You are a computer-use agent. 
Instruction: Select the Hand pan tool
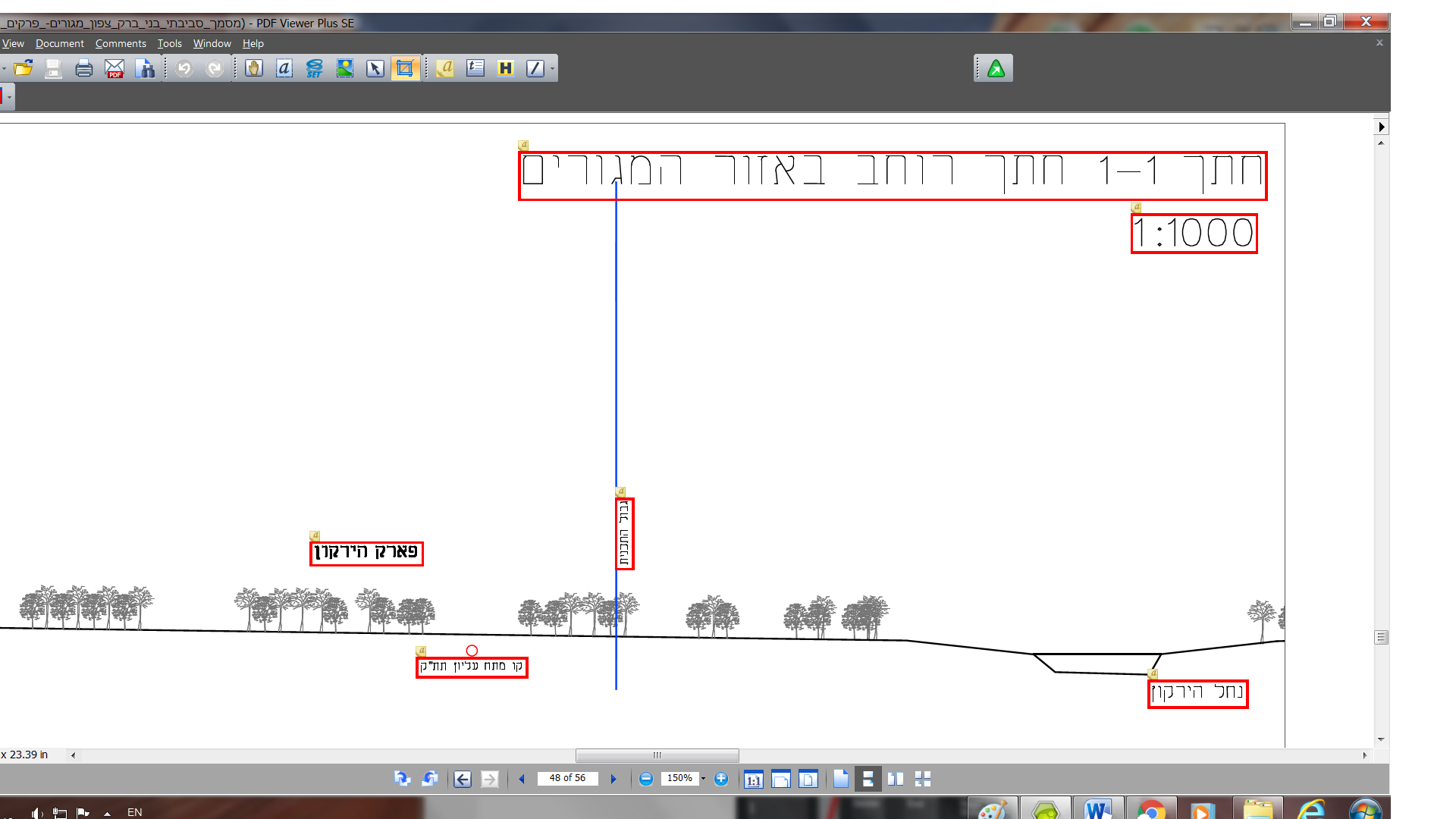(254, 68)
